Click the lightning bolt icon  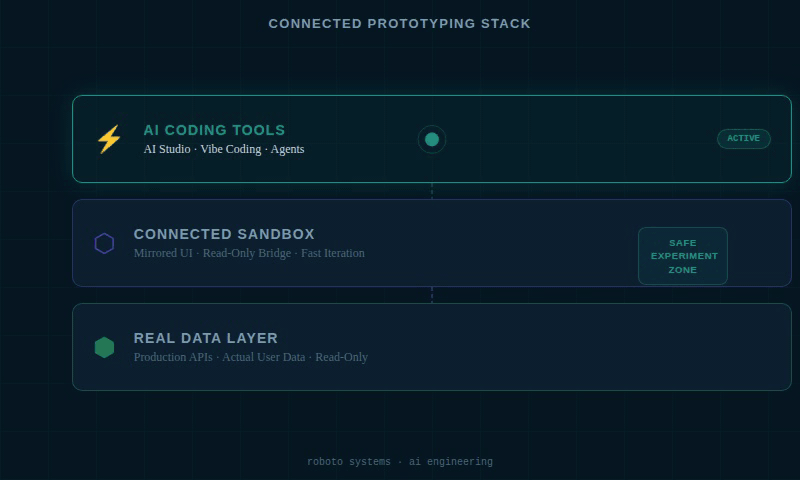tap(109, 139)
